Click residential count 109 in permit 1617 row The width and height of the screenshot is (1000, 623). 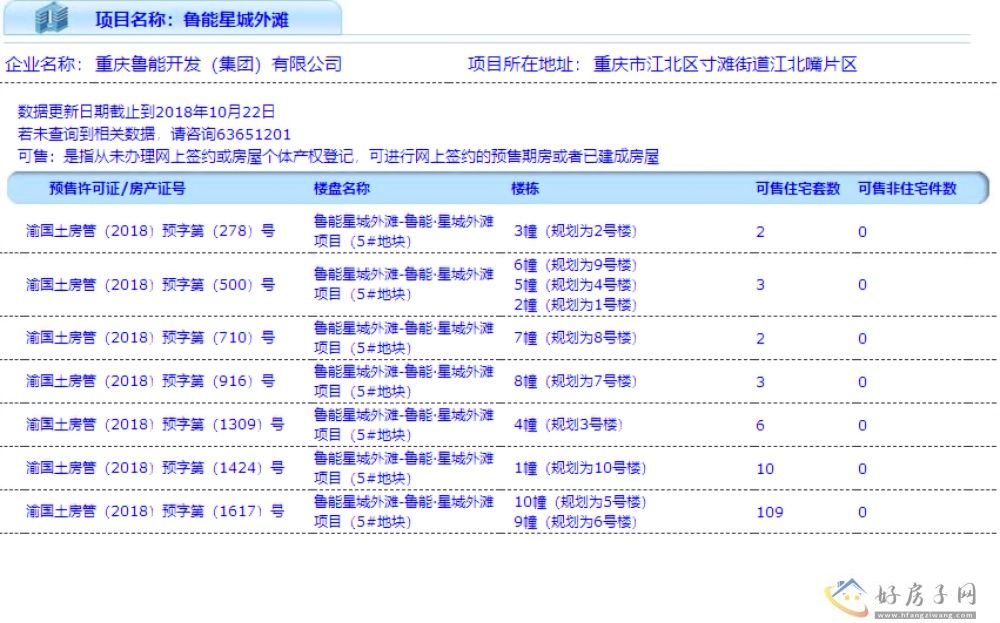770,512
